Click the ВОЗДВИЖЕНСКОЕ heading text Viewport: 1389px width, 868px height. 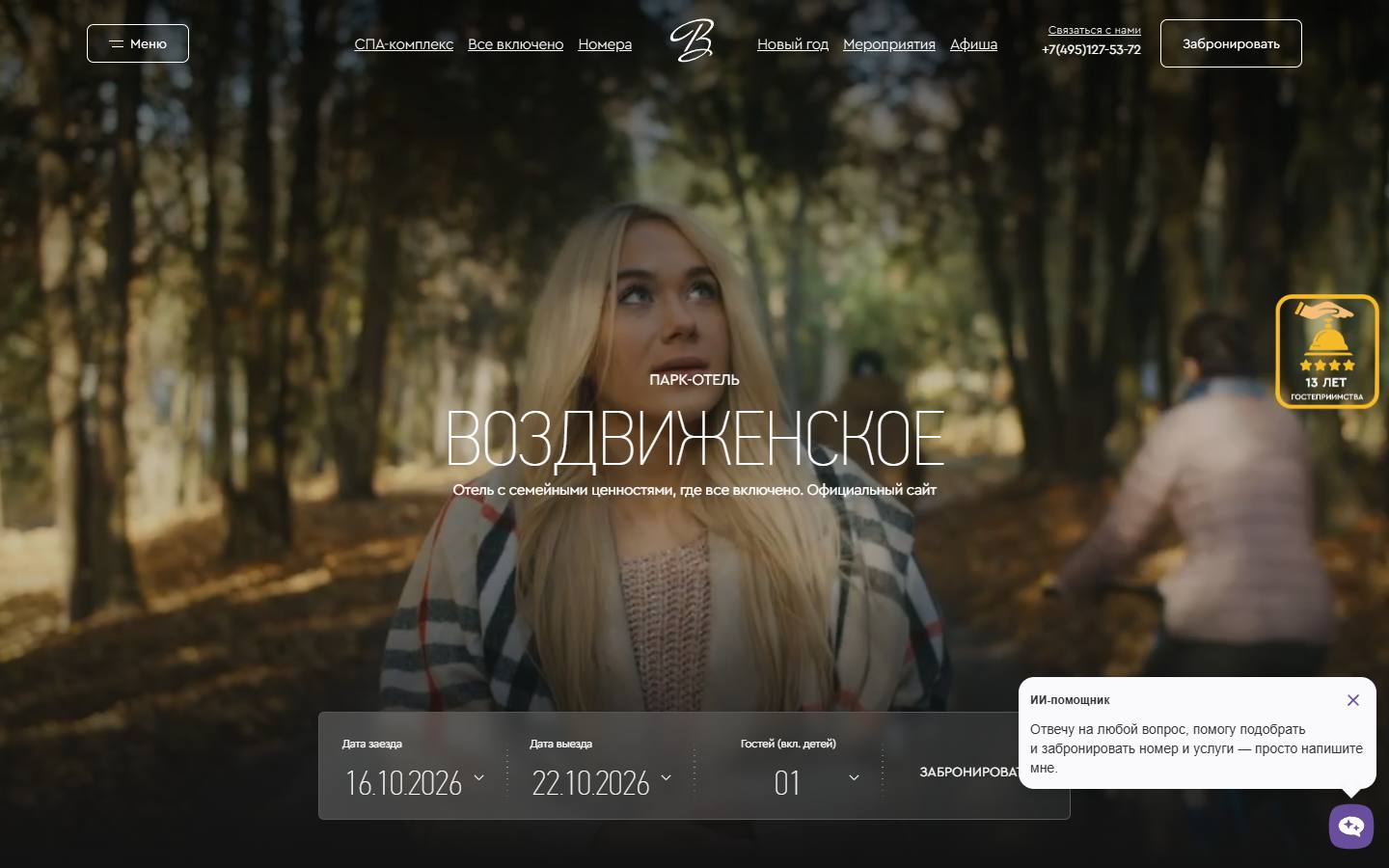[694, 439]
